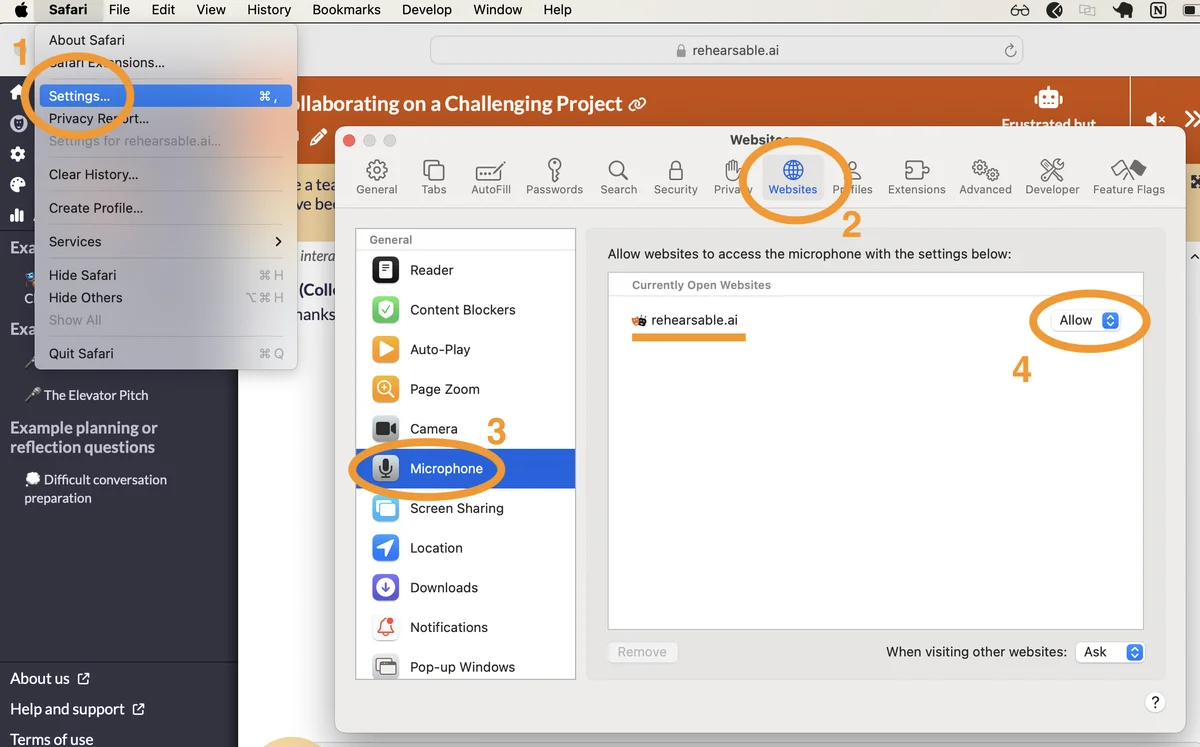Open the Feature Flags pane

click(1129, 176)
